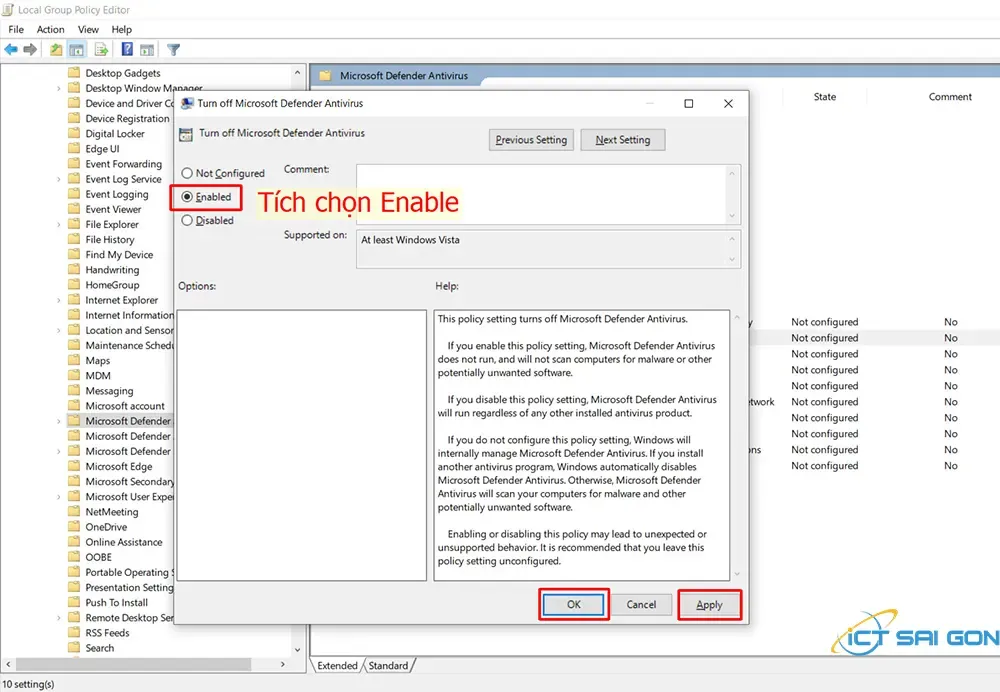Switch to the Standard tab
Screen dimensions: 1000x692
pos(389,665)
